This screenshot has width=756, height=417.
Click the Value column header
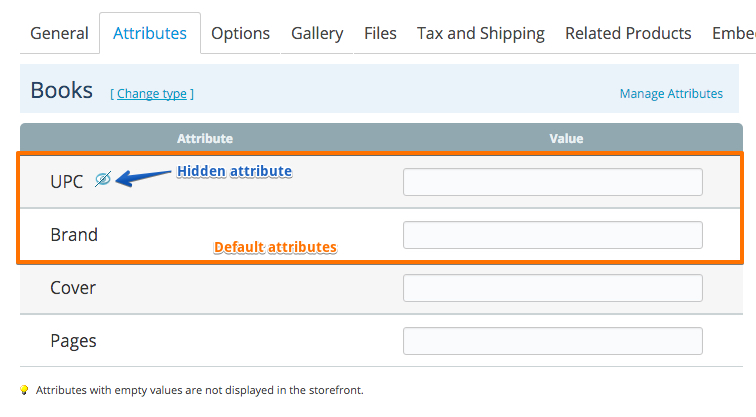point(566,138)
